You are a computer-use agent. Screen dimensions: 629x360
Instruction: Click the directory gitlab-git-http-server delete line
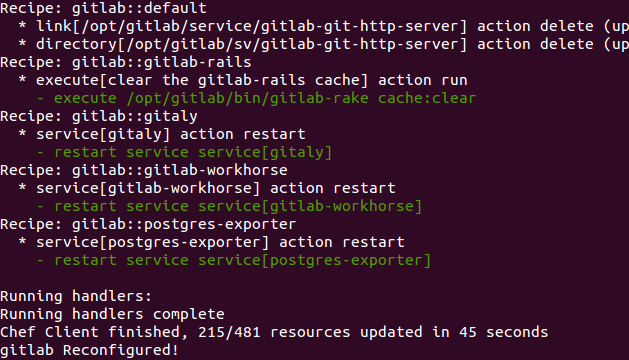(x=323, y=44)
